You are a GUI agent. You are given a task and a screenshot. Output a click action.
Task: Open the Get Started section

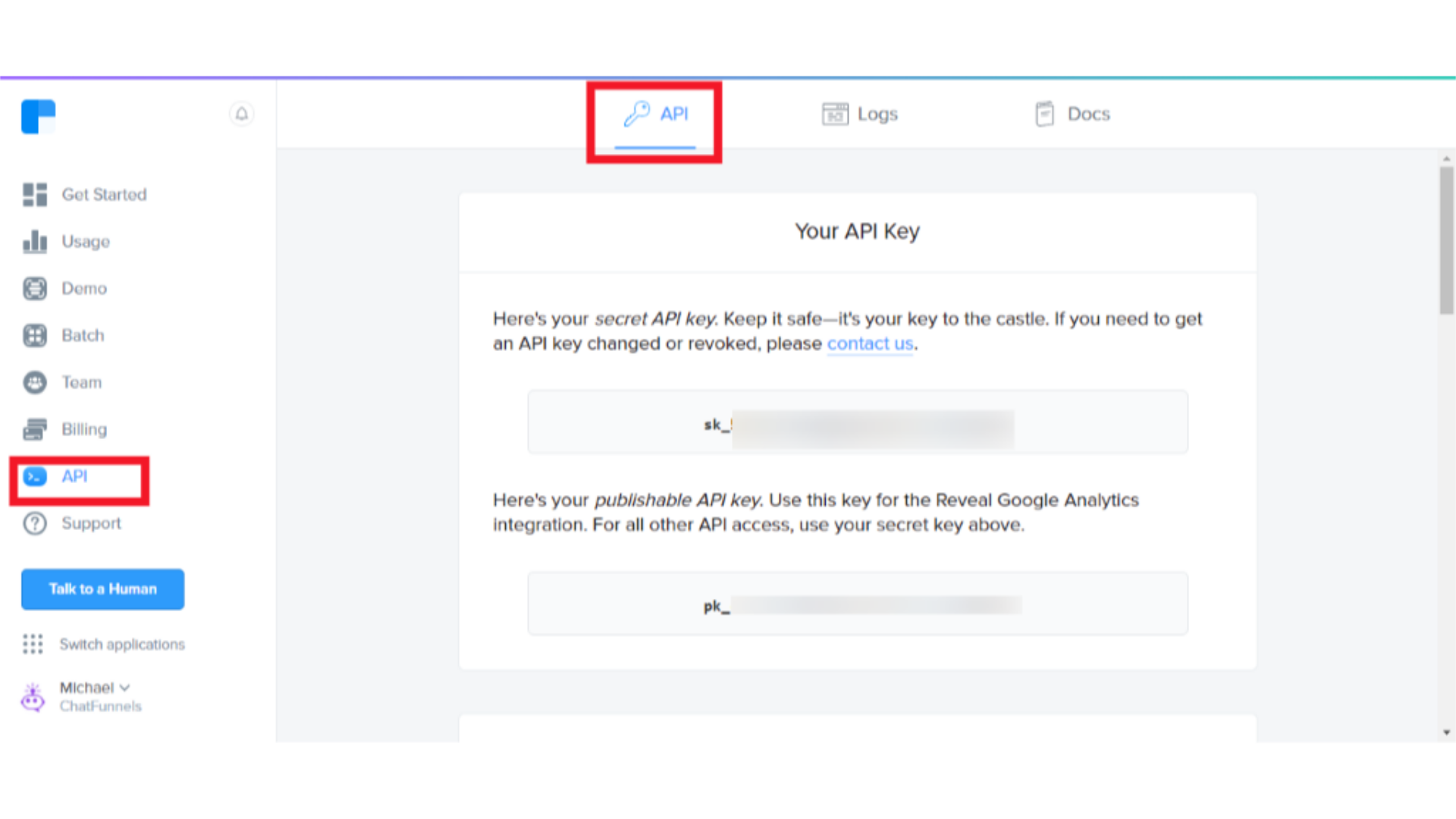(103, 194)
